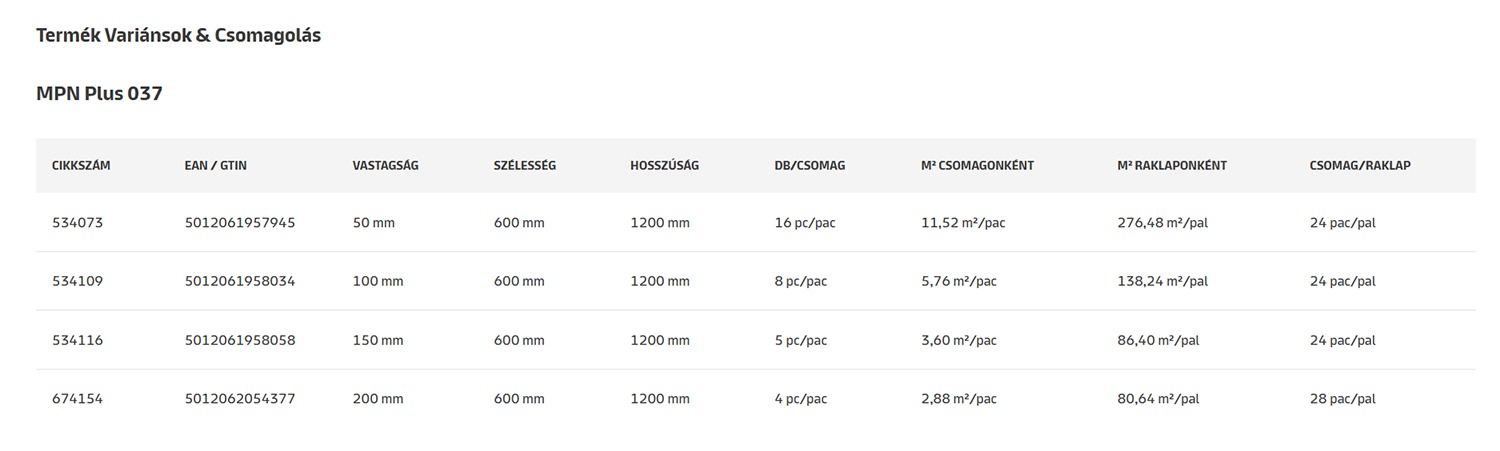Screen dimensions: 1500x451
Task: Click article number 674154
Action: click(77, 399)
